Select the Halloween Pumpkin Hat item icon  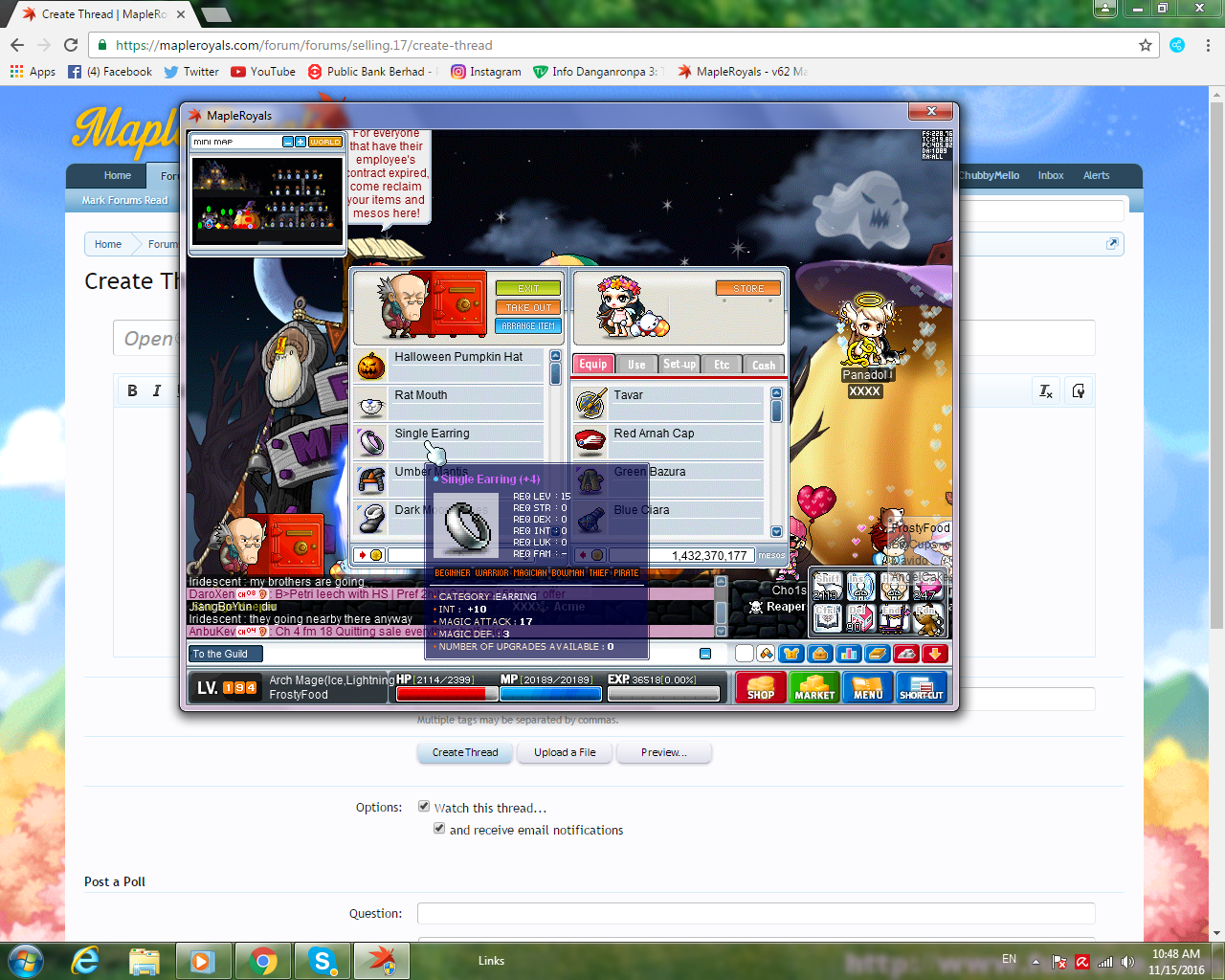[x=371, y=365]
